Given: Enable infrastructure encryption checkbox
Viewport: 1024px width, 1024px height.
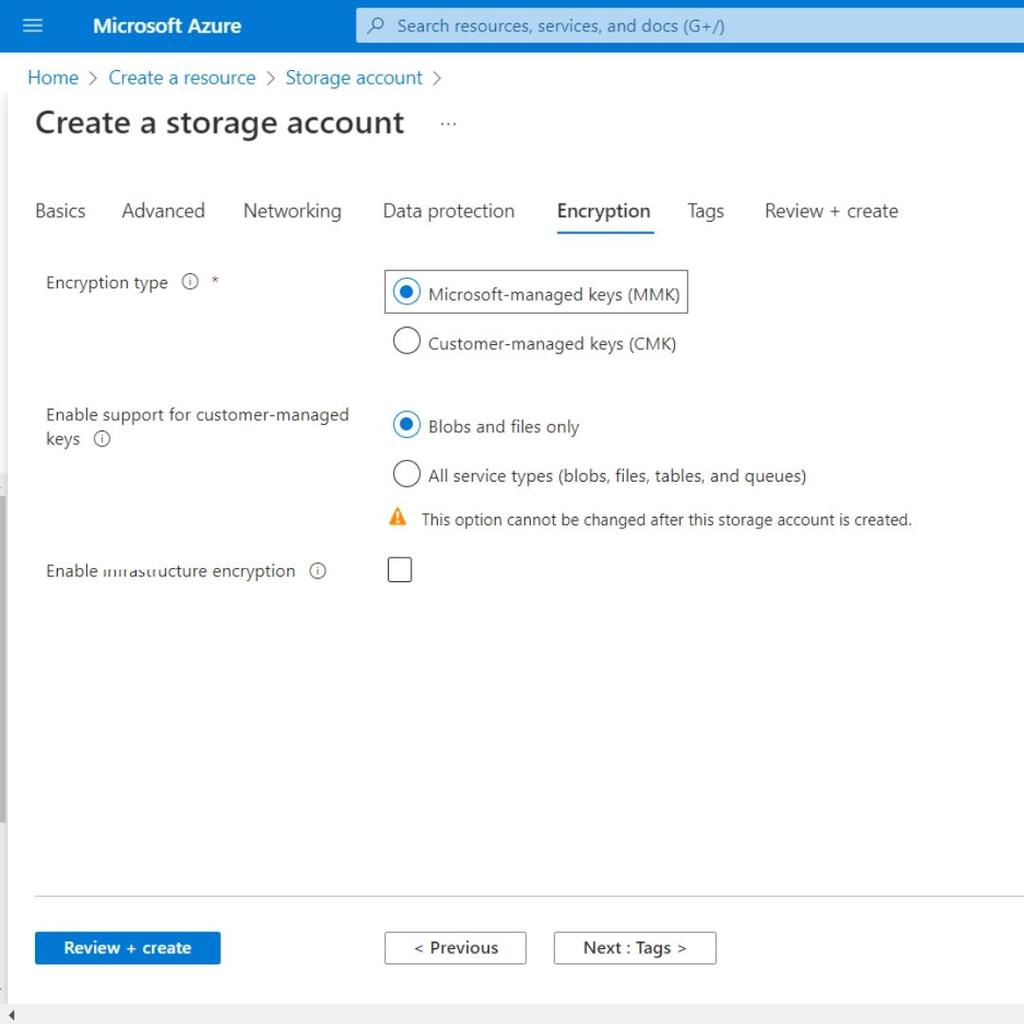Looking at the screenshot, I should 400,569.
